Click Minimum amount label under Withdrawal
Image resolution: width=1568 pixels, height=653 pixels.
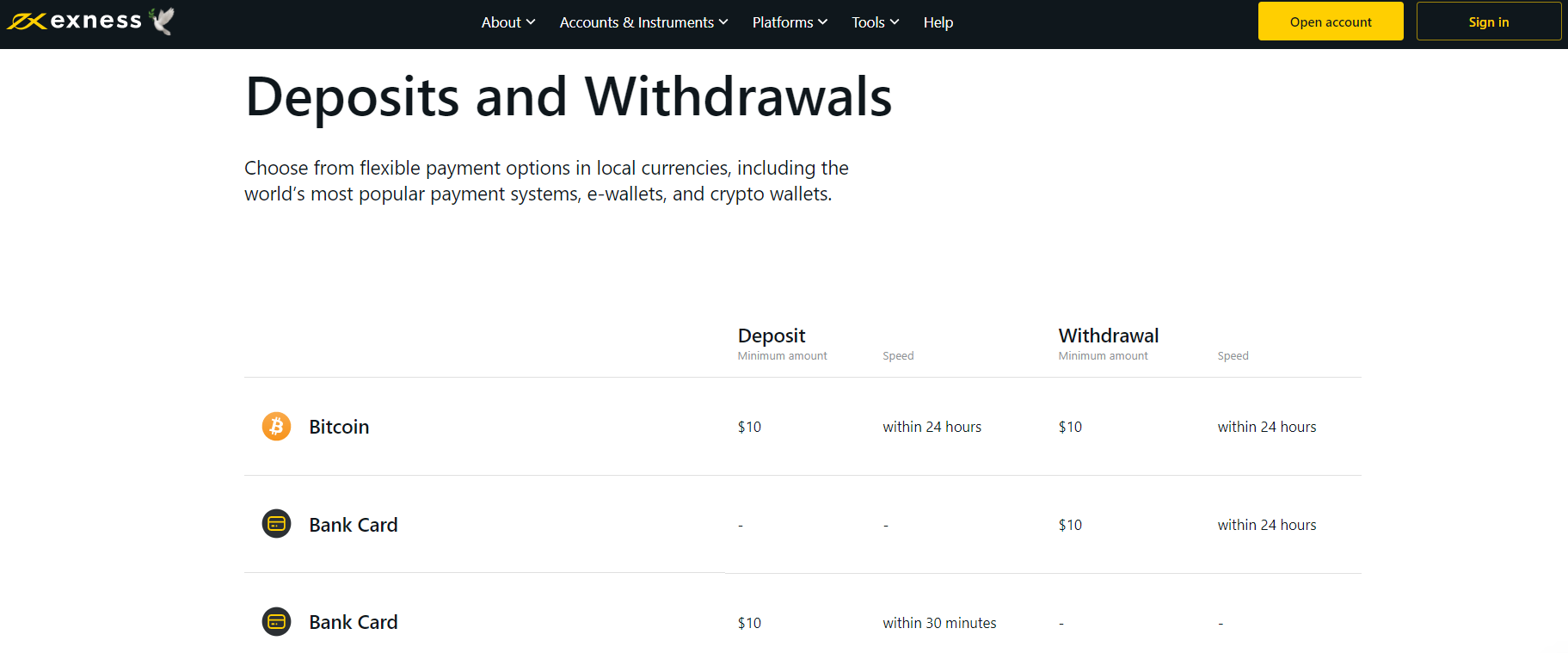point(1104,356)
